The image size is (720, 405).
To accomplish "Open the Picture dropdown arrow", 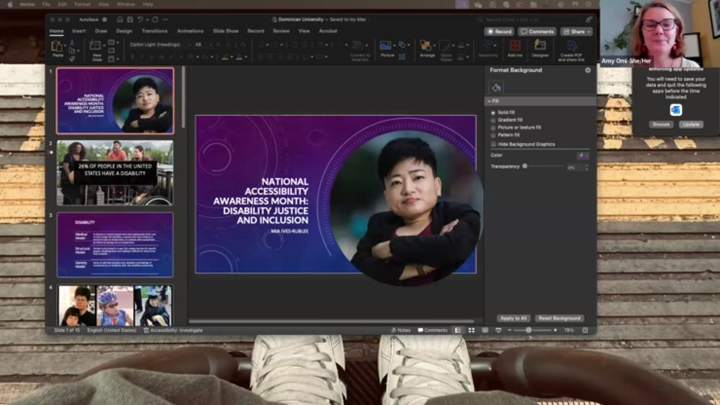I will click(394, 45).
